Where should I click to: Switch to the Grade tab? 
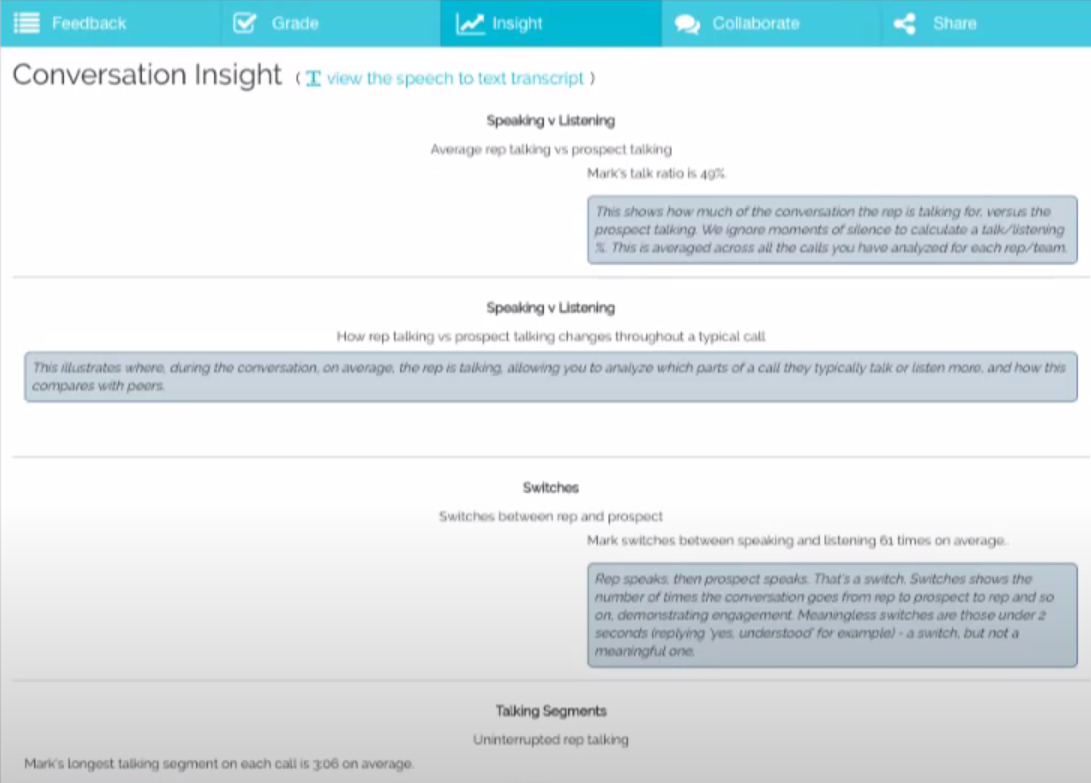[x=331, y=23]
